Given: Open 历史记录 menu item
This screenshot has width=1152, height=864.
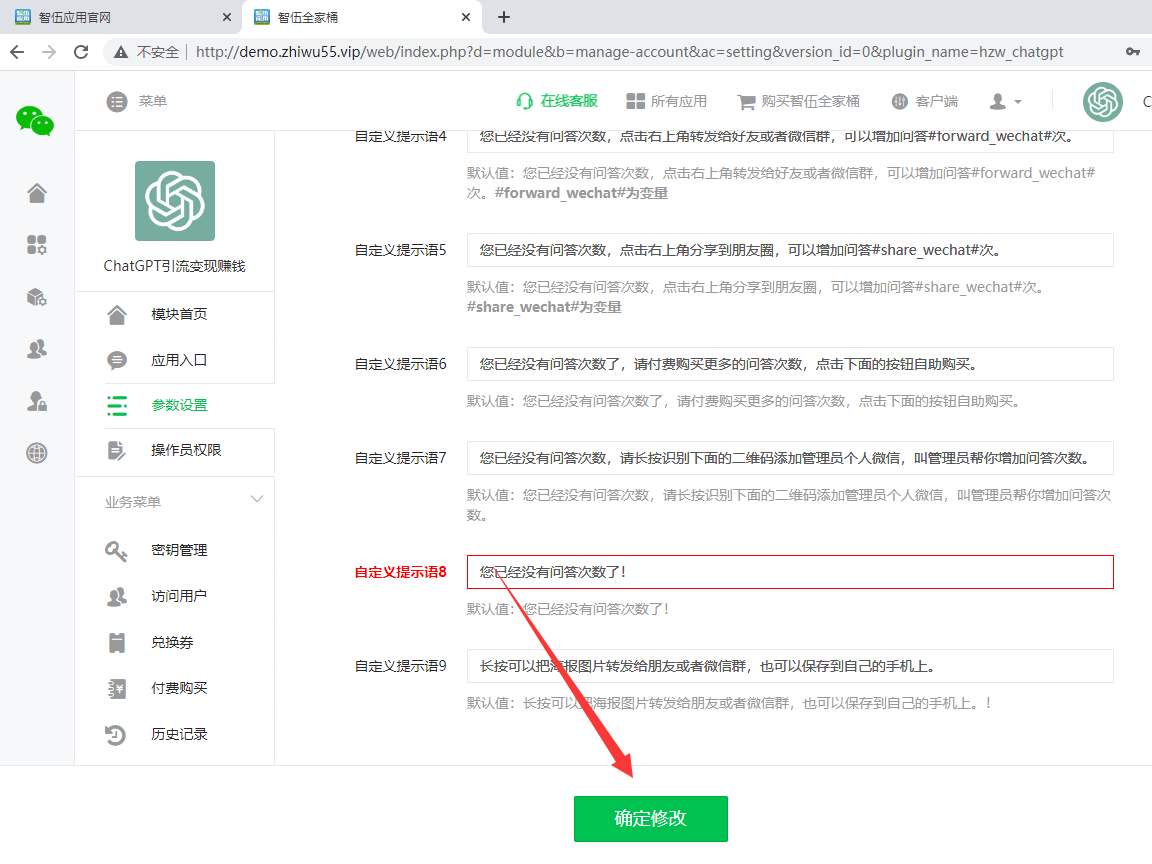Looking at the screenshot, I should 179,734.
